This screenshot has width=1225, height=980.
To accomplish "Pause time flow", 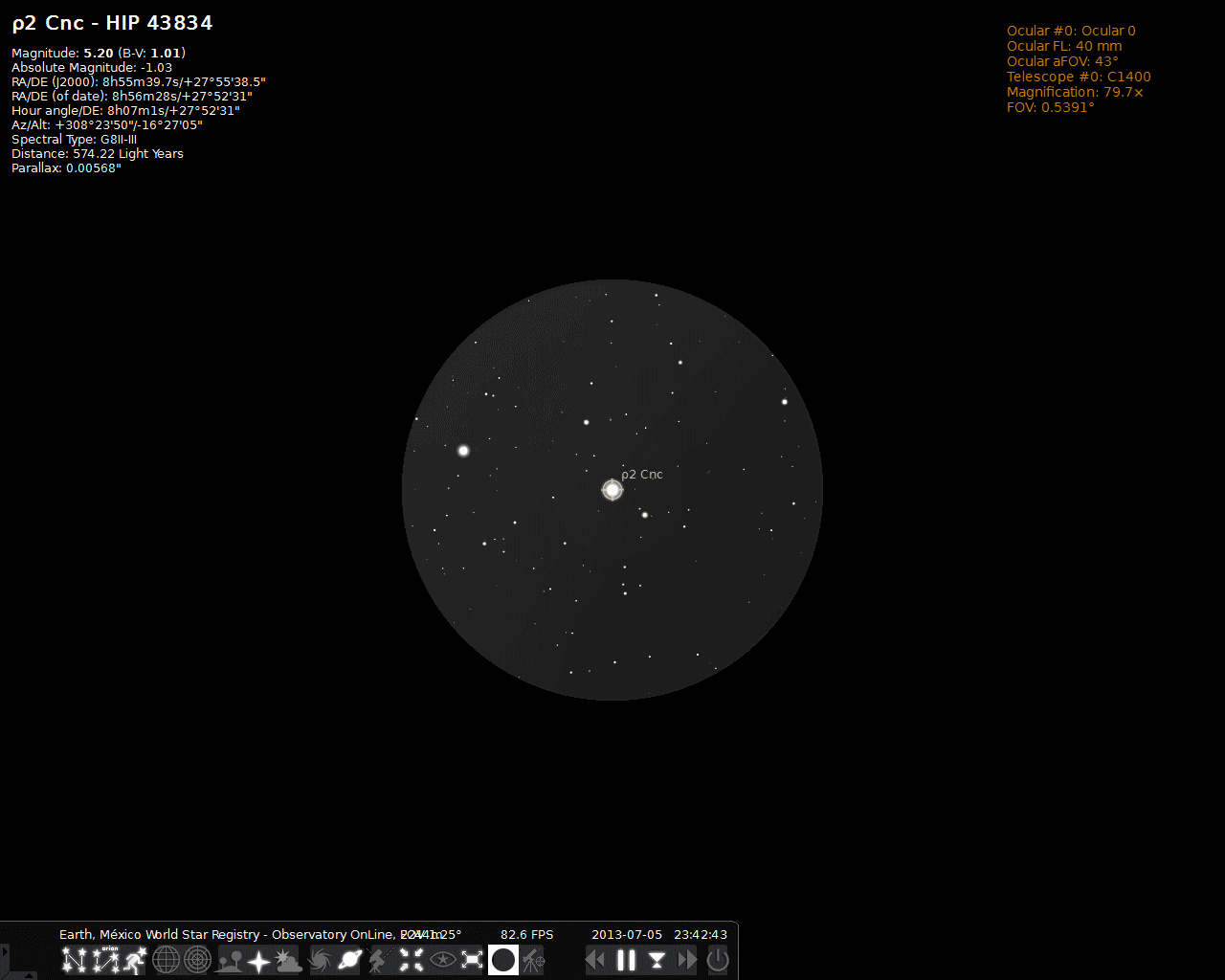I will 626,960.
